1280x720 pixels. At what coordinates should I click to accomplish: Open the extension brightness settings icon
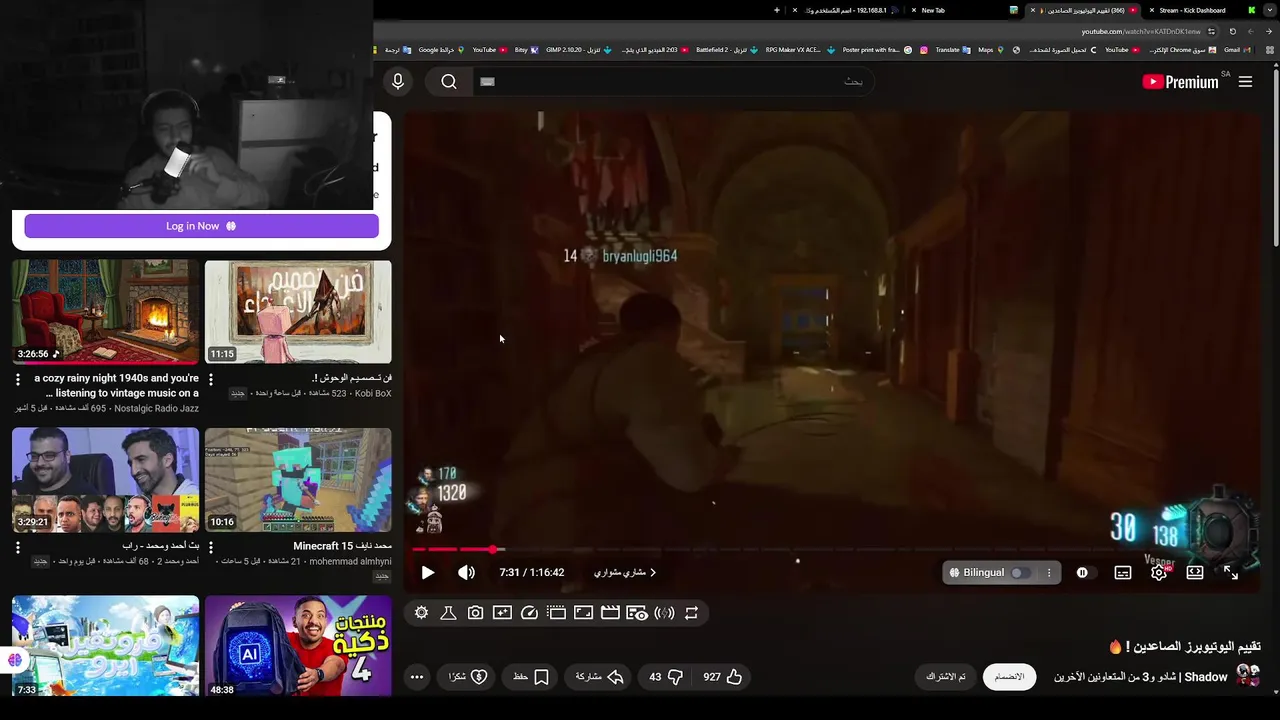pos(421,613)
